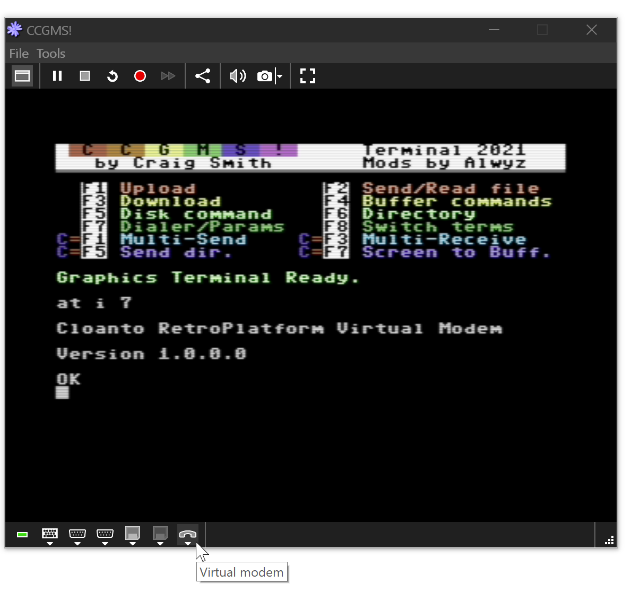Viewport: 640px width, 600px height.
Task: Expand the camera screenshot dropdown arrow
Action: tap(279, 77)
